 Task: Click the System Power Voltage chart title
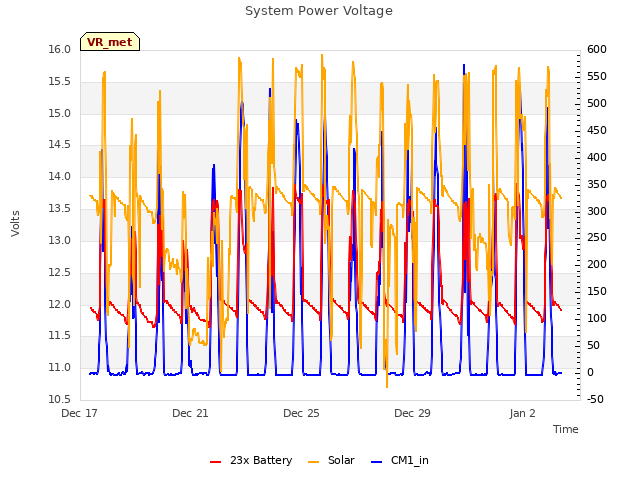pos(319,11)
